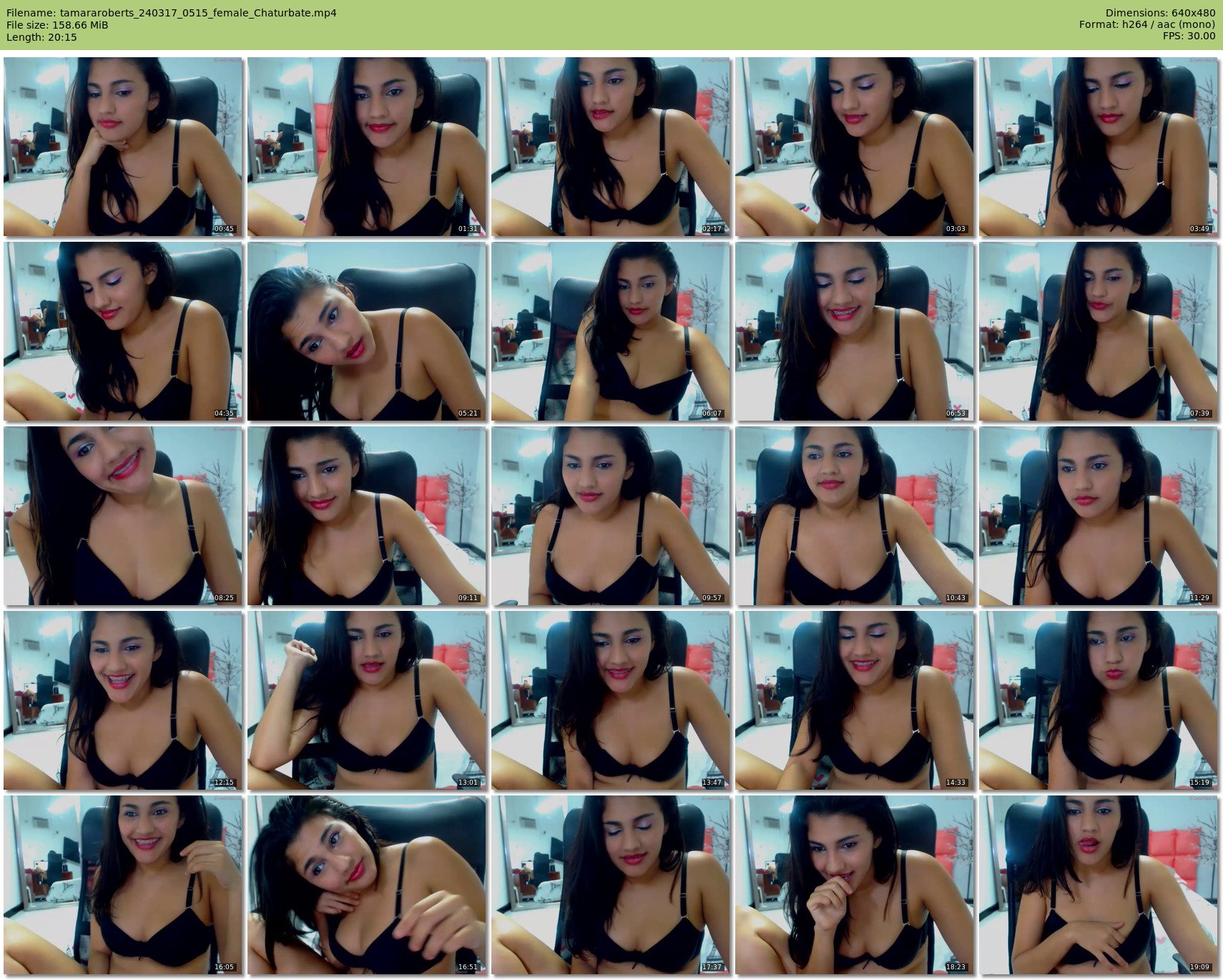
Task: Select the thumbnail at 03:49
Action: (x=1099, y=147)
